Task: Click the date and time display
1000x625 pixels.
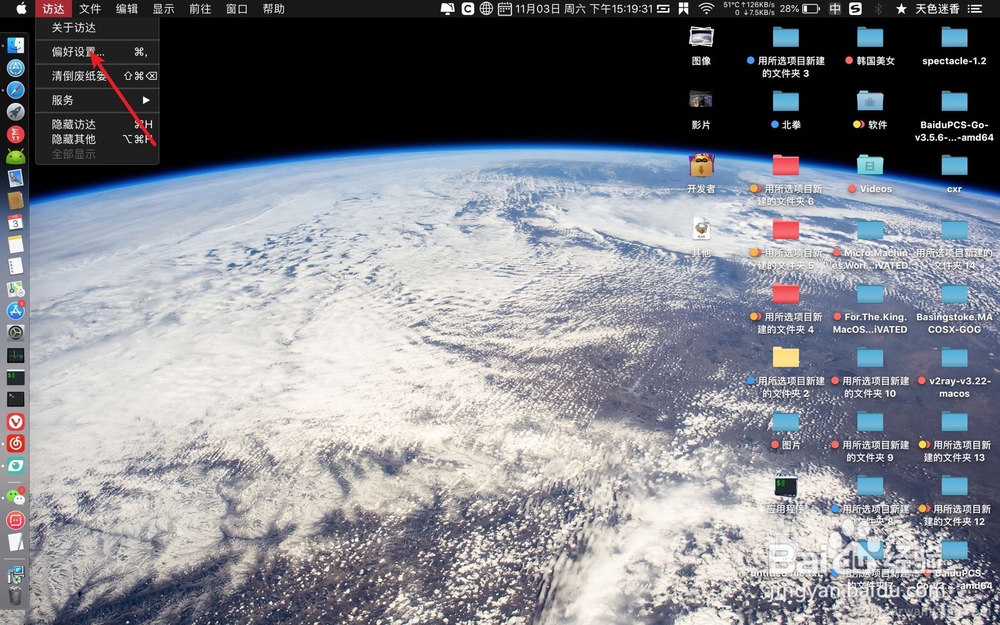Action: point(584,8)
